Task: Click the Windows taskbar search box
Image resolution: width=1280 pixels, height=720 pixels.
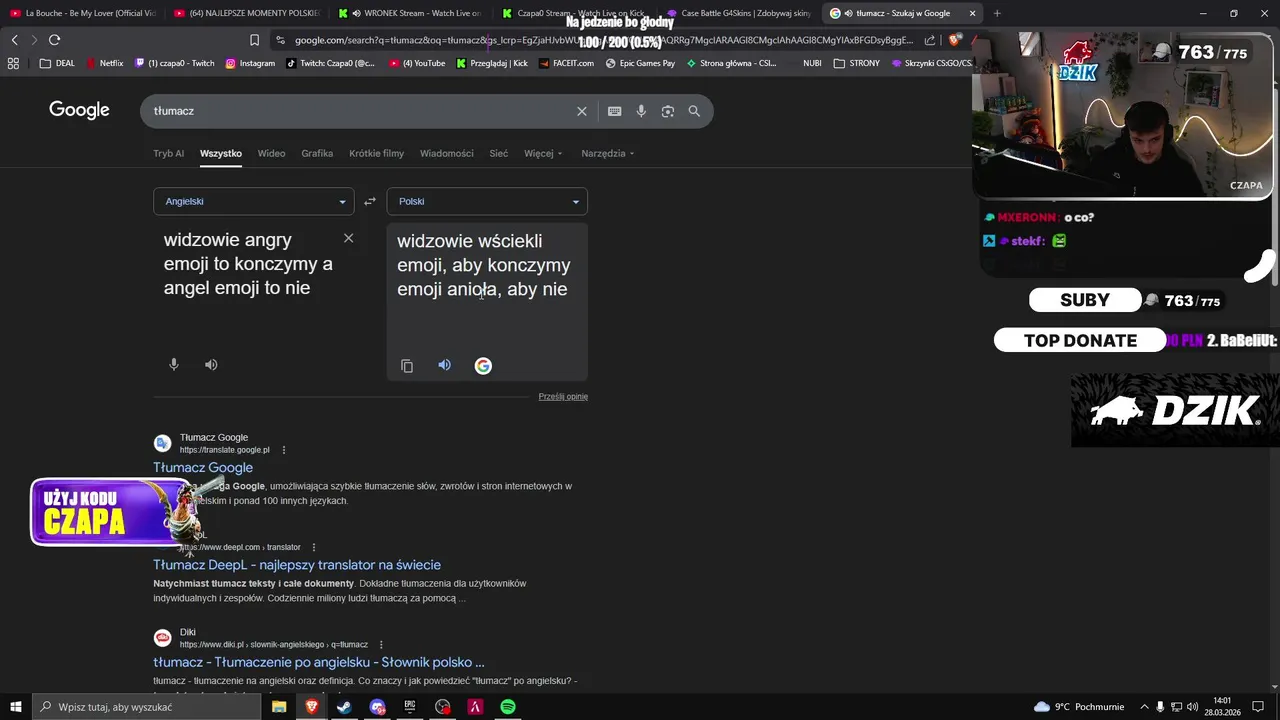Action: click(148, 707)
